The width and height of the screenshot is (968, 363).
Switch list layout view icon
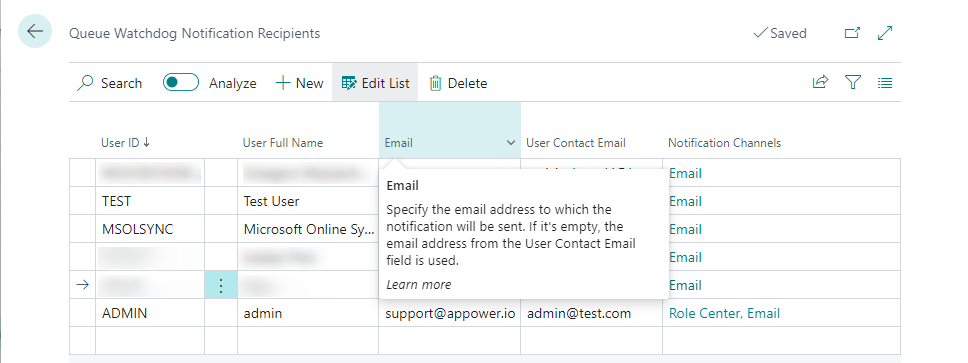[x=885, y=82]
